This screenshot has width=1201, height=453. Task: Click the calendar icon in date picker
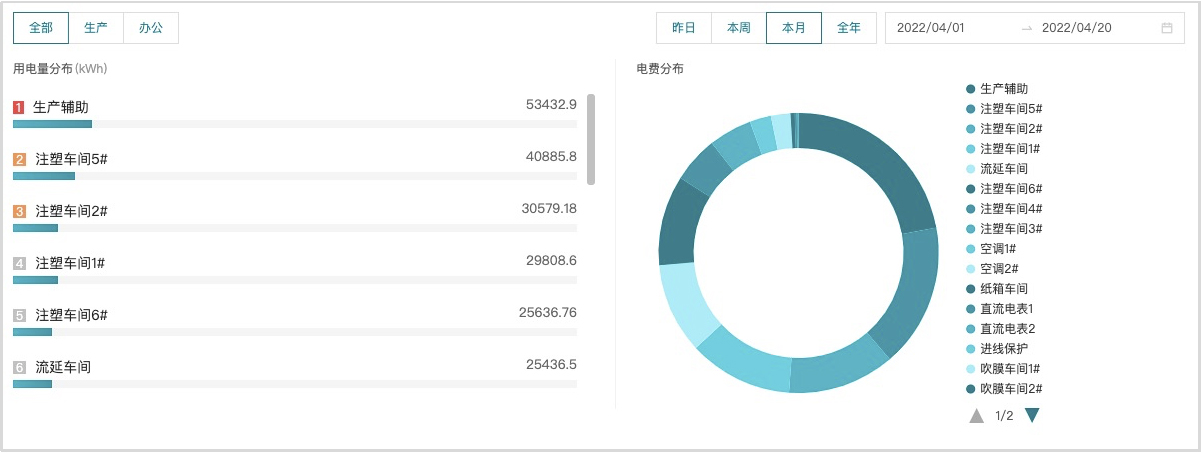click(x=1166, y=28)
